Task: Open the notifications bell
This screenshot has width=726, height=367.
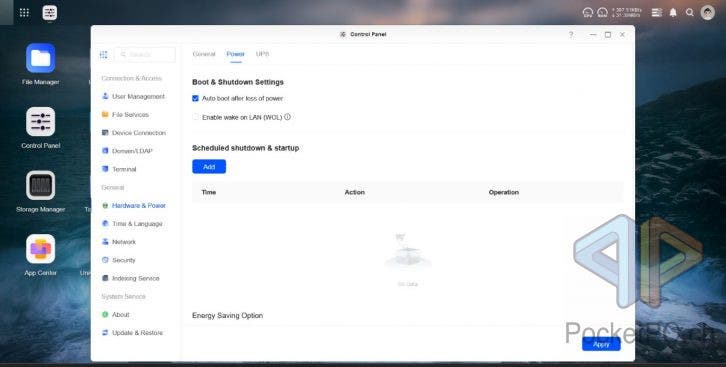Action: [673, 12]
